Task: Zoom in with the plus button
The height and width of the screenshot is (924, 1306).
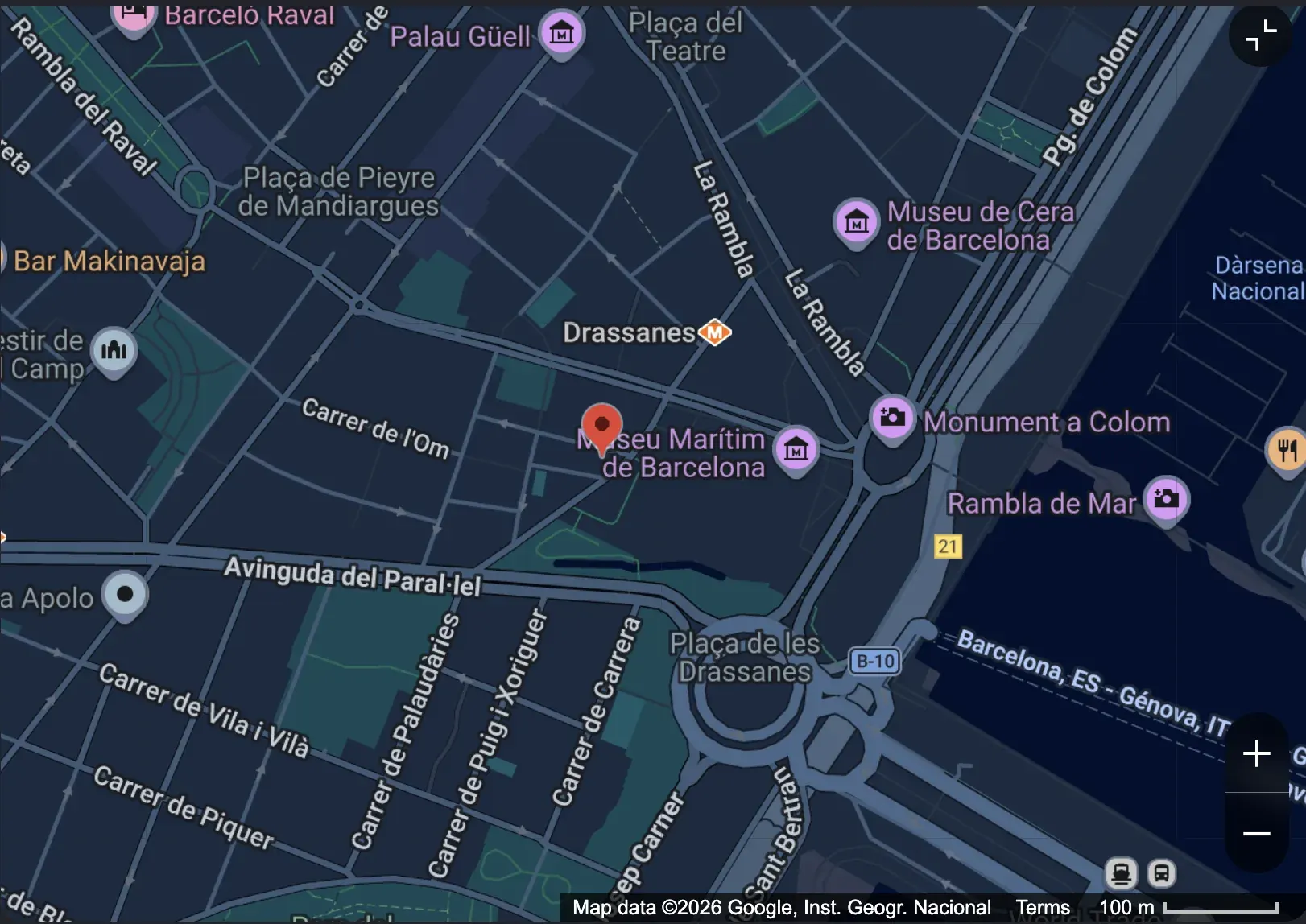Action: 1257,754
